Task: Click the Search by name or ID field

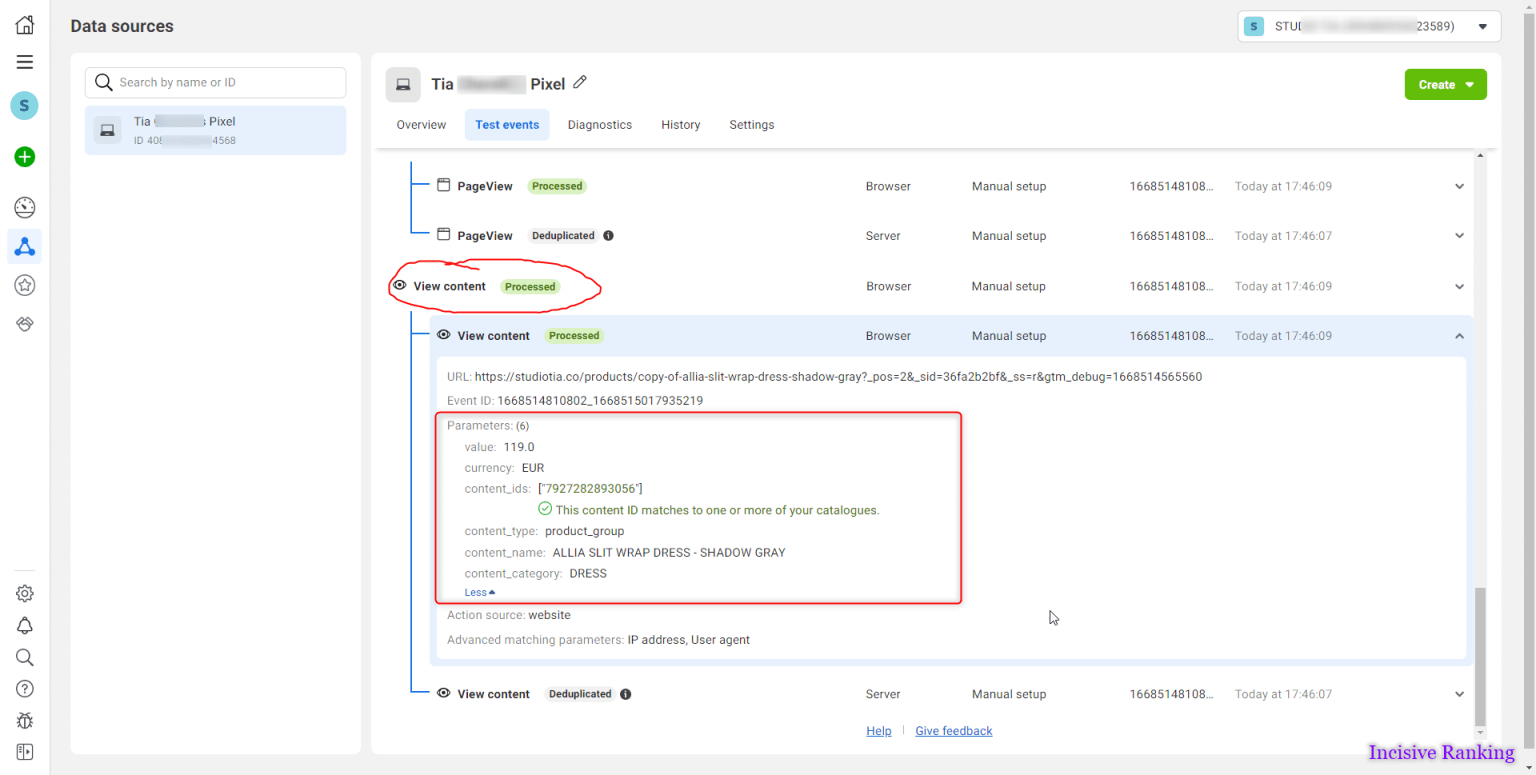Action: coord(215,82)
